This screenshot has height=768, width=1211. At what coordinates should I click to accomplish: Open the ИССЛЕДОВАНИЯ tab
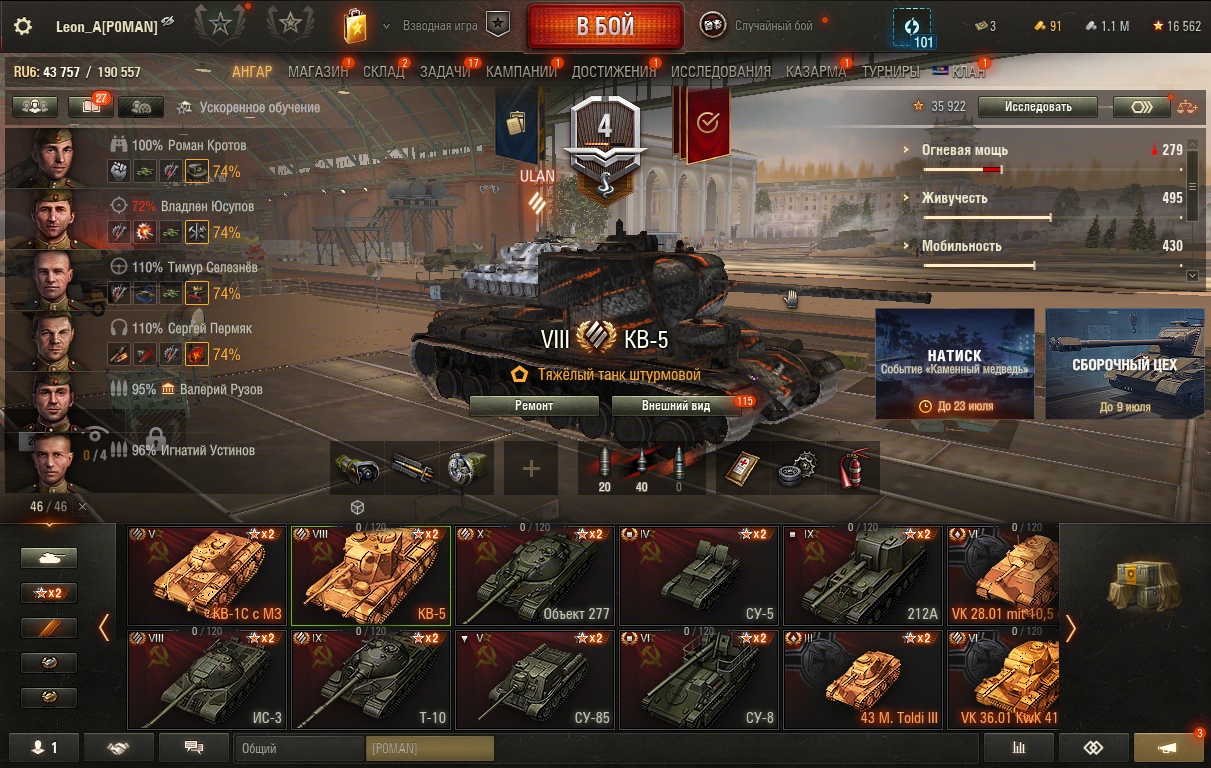point(721,71)
